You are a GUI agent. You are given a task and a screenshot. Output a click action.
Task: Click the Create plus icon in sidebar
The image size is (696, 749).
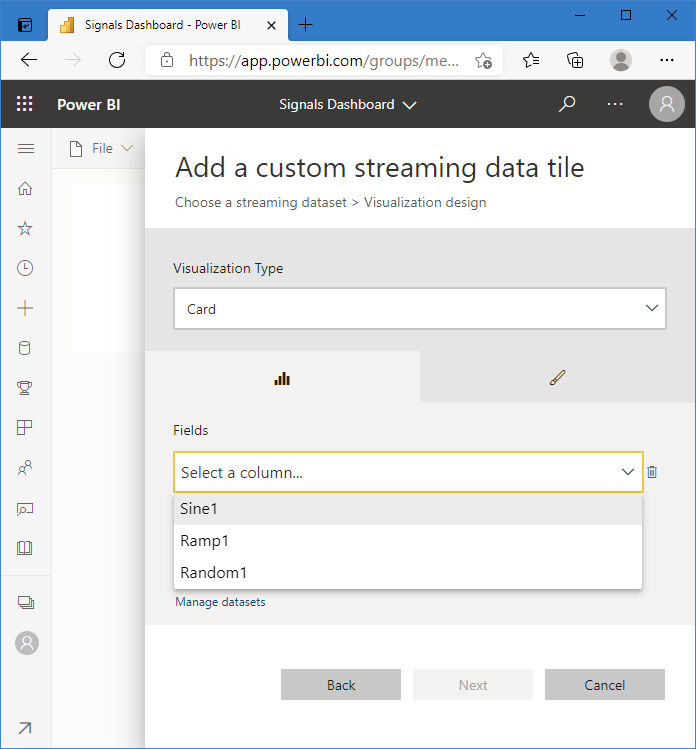[x=25, y=308]
